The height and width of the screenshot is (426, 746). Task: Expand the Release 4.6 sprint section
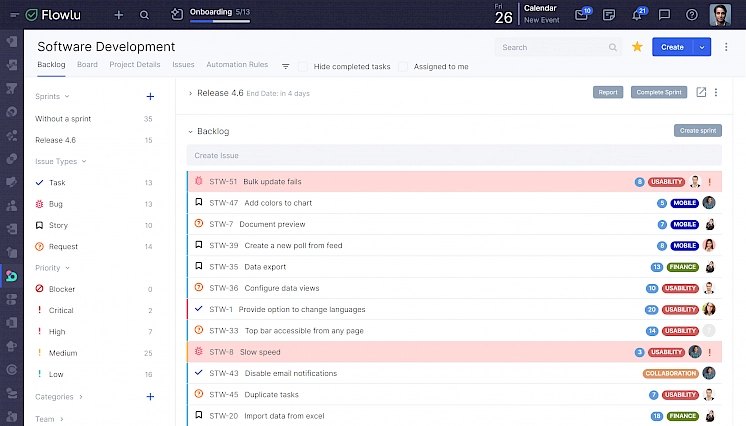pos(190,92)
